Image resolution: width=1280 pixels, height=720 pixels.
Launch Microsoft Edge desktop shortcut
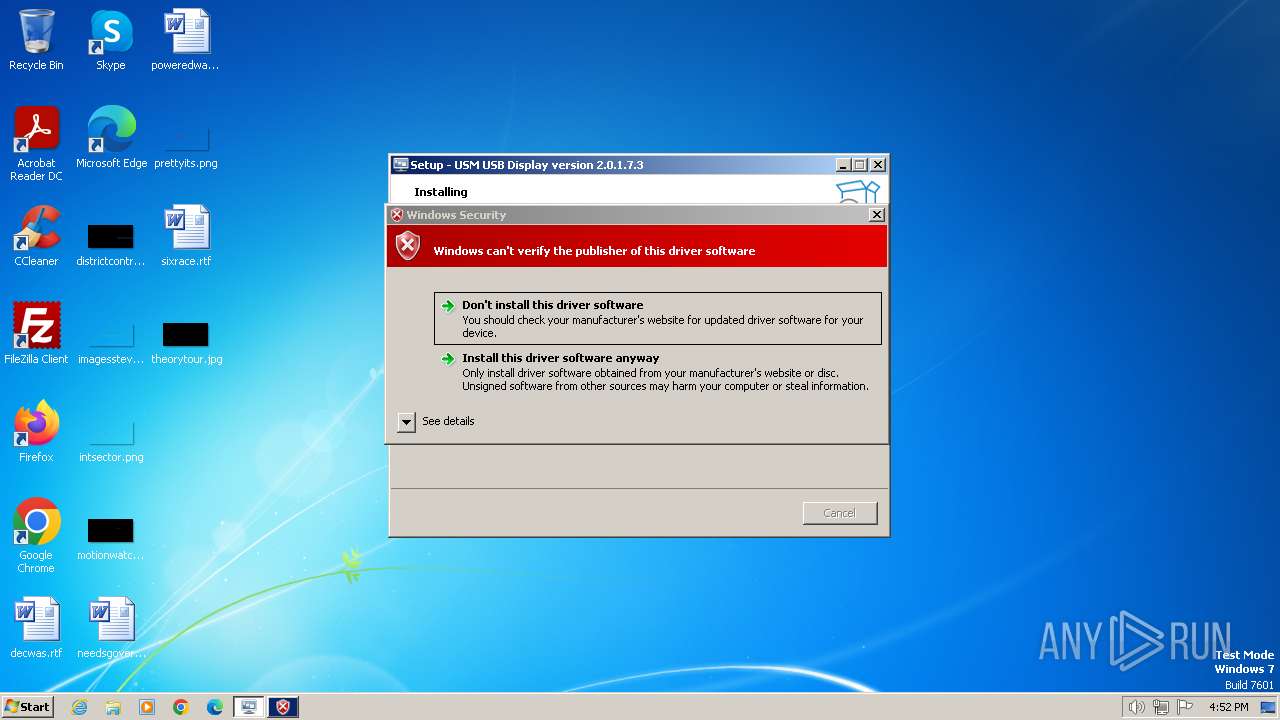click(x=111, y=138)
